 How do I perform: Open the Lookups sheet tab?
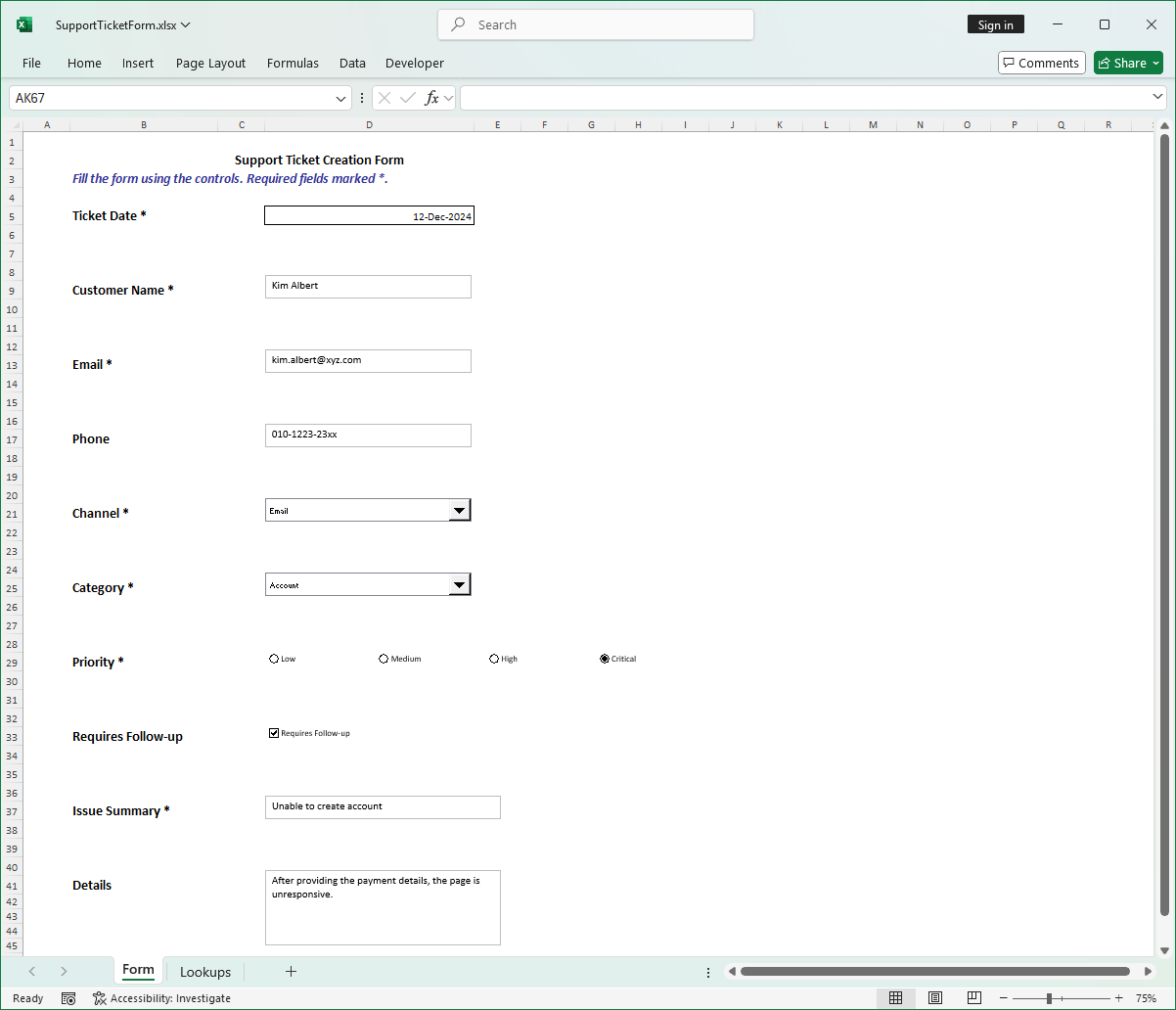[204, 971]
